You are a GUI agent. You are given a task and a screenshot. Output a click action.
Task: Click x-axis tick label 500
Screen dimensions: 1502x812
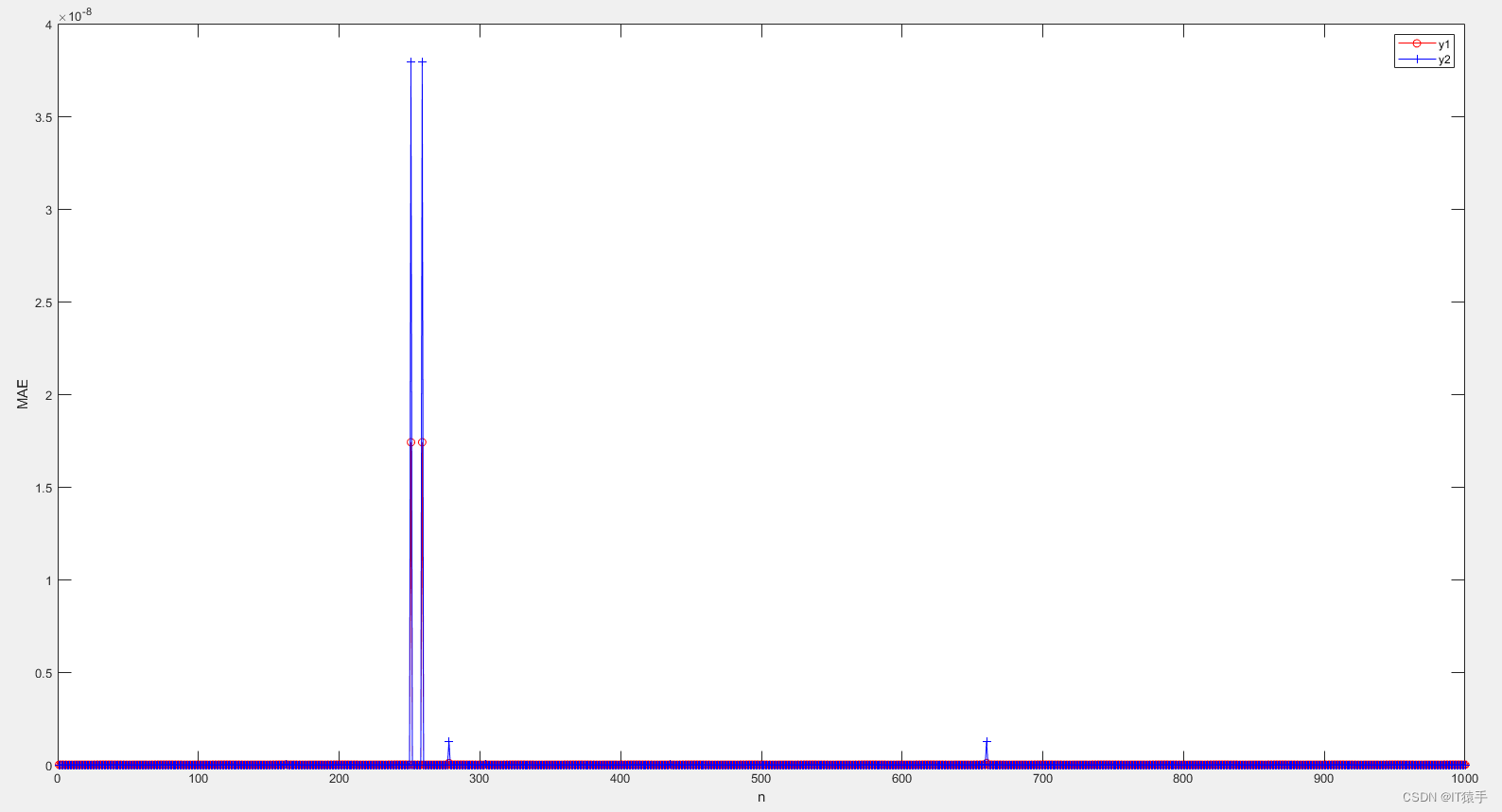[761, 779]
